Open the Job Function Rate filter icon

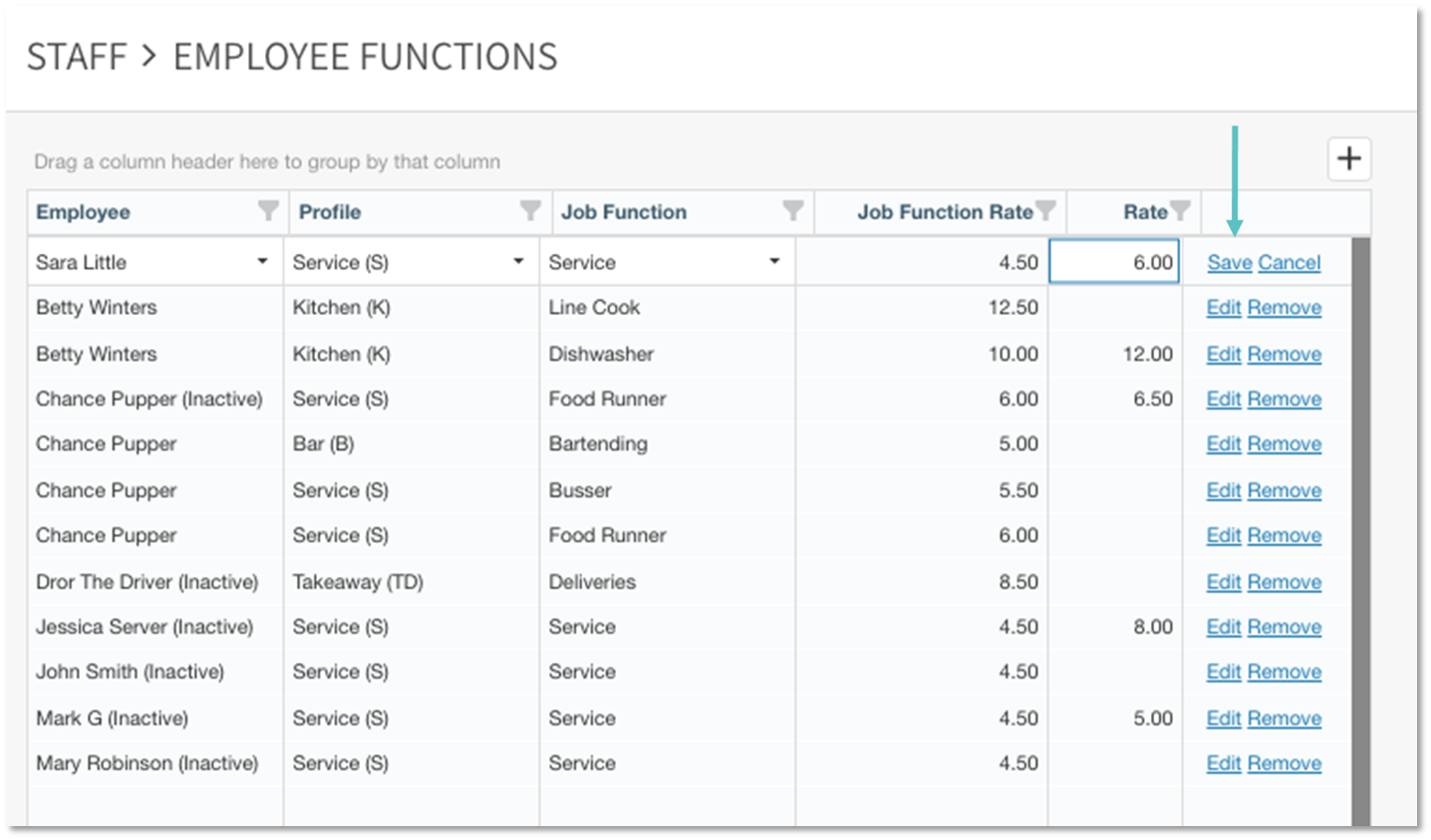point(1045,211)
